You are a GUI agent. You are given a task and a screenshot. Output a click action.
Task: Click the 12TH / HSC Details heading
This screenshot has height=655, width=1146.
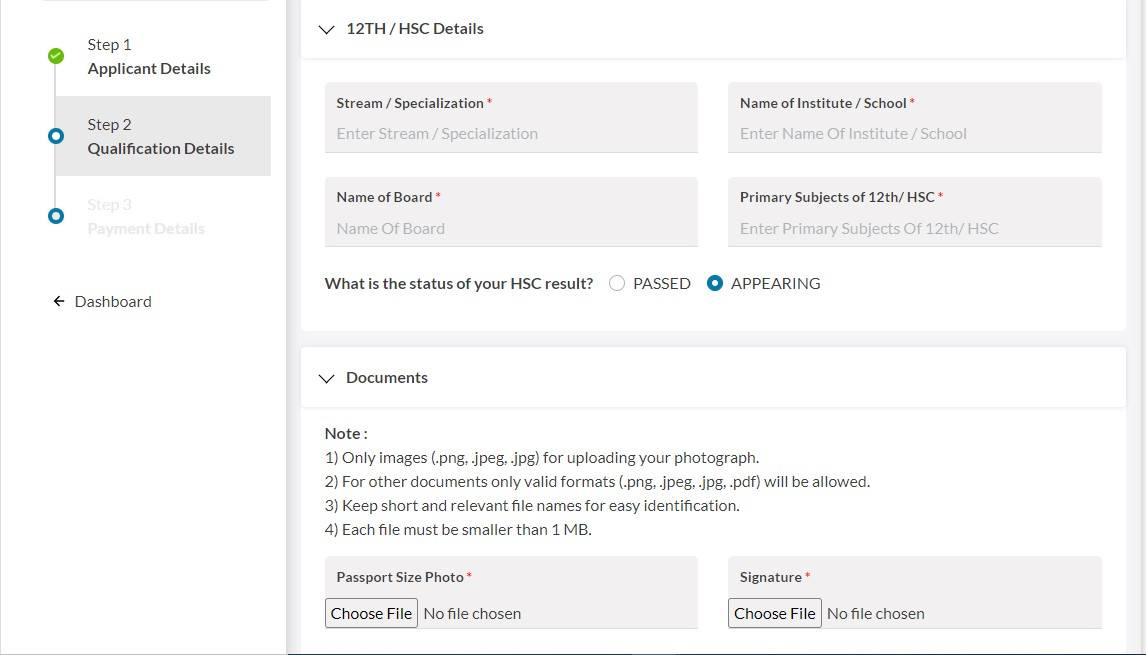(x=414, y=29)
